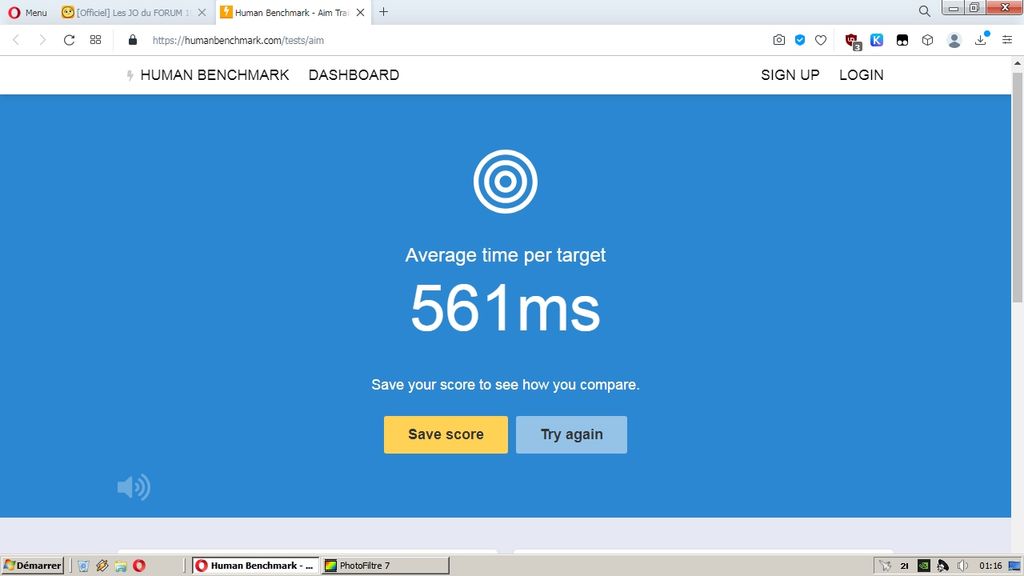Close the Human Benchmark browser tab
Screen dimensions: 1024x576
360,12
